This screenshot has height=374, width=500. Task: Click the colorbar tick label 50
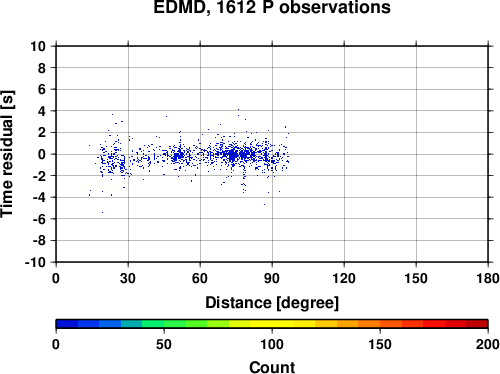164,344
